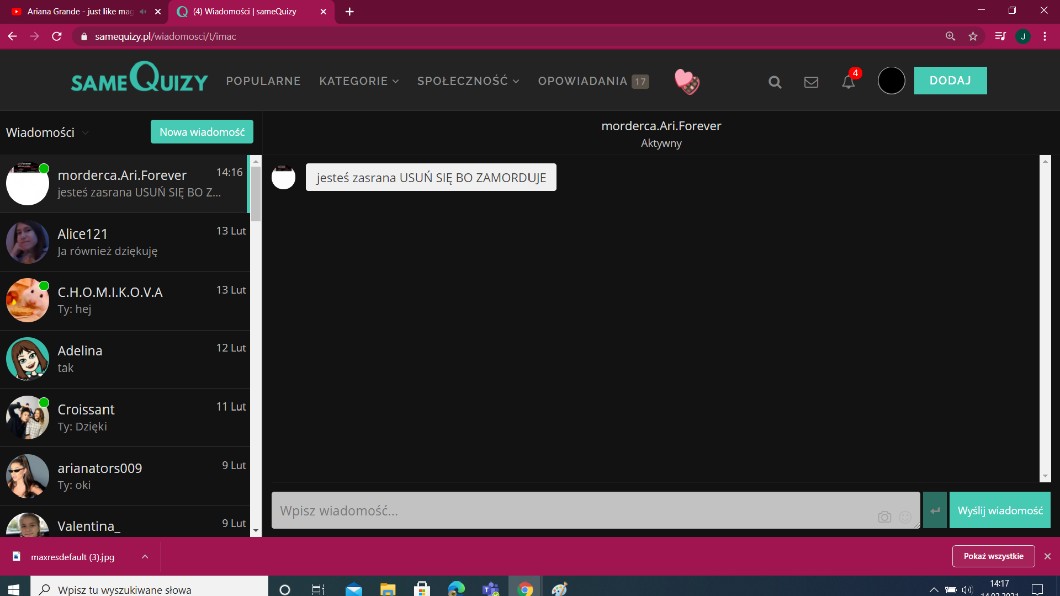Click the Nowa wiadomość button
The width and height of the screenshot is (1060, 596).
pyautogui.click(x=202, y=132)
